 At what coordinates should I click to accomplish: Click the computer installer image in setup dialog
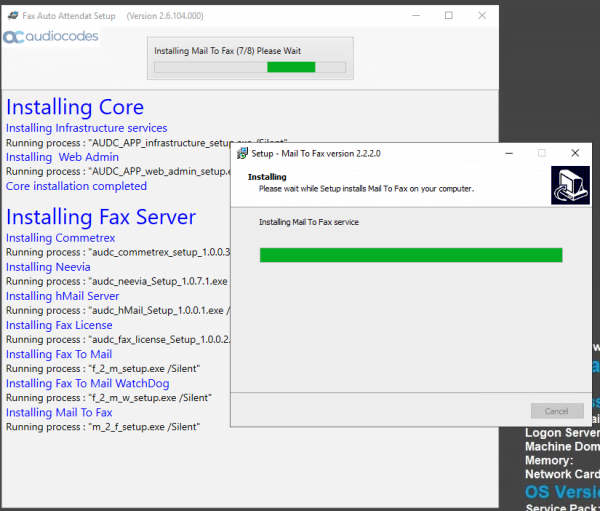[567, 185]
